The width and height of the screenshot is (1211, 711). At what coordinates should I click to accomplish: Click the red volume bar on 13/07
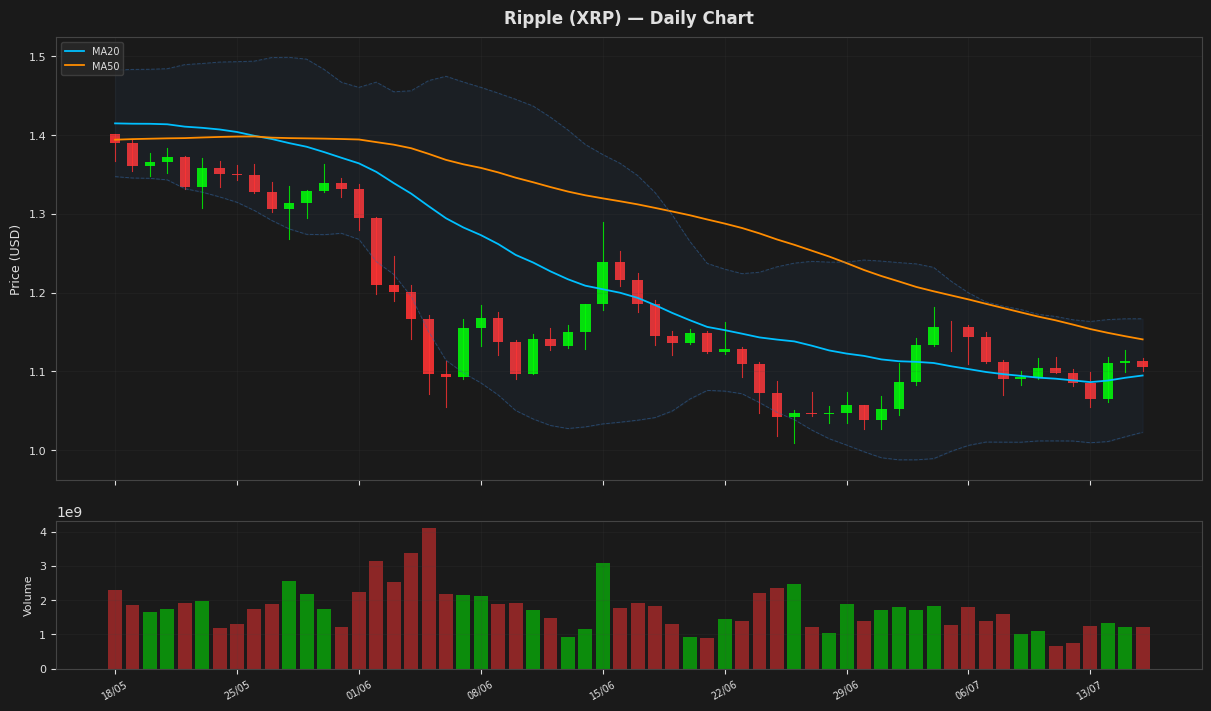pyautogui.click(x=1090, y=647)
